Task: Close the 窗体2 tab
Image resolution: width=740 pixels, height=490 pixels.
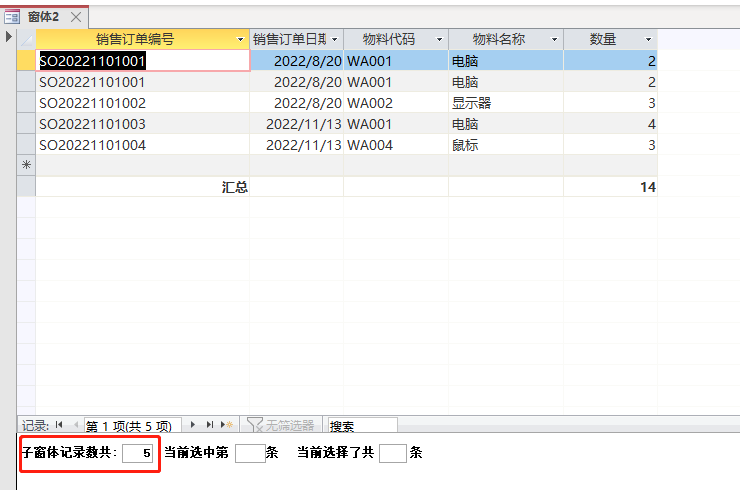Action: [x=76, y=17]
